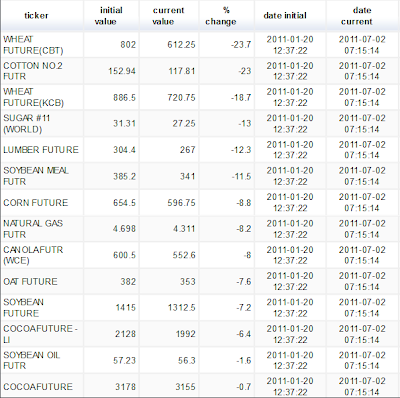Viewport: 400px width, 398px height.
Task: Click the current value 353
Action: tap(188, 282)
